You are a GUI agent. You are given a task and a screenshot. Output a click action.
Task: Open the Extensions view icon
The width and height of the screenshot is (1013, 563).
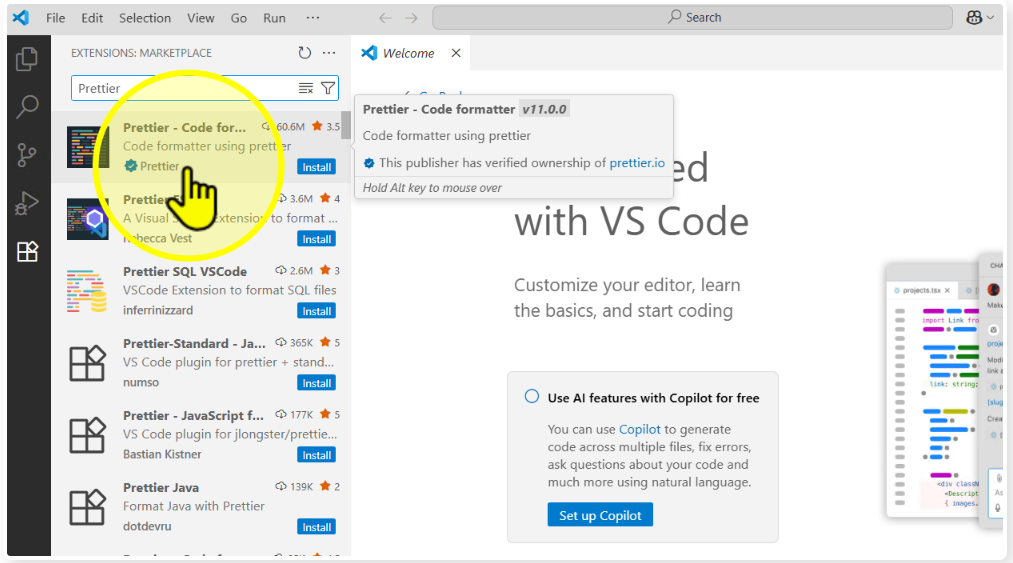(27, 251)
